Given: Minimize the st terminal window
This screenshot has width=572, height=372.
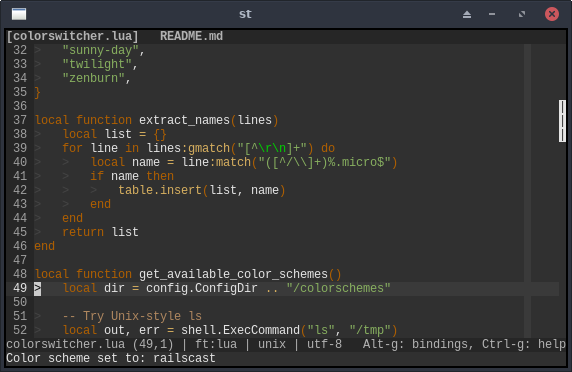Looking at the screenshot, I should pyautogui.click(x=492, y=14).
